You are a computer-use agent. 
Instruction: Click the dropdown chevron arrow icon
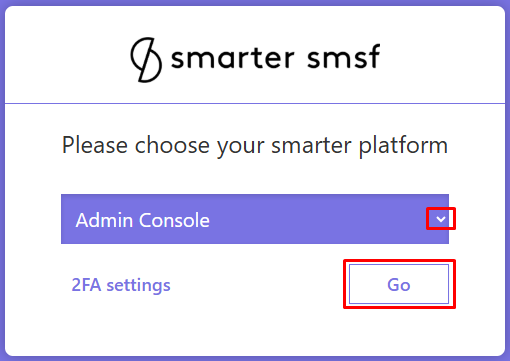441,219
